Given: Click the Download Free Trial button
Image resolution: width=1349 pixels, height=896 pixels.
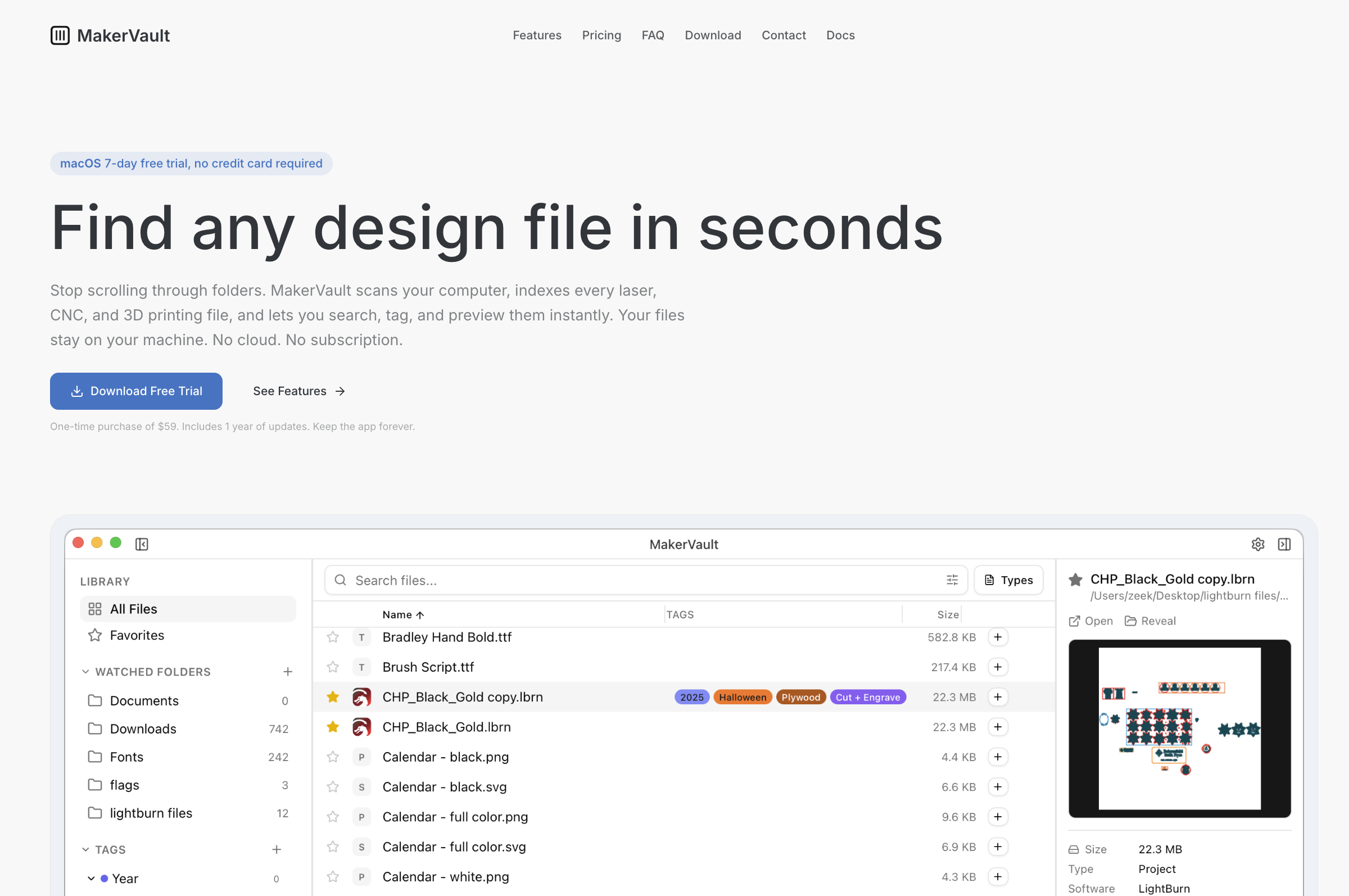Looking at the screenshot, I should (136, 391).
